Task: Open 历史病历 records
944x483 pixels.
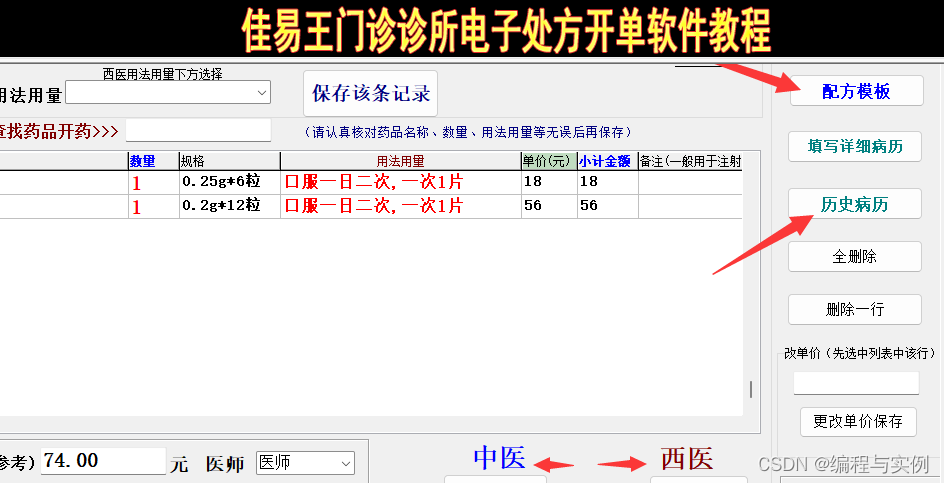Action: point(855,204)
